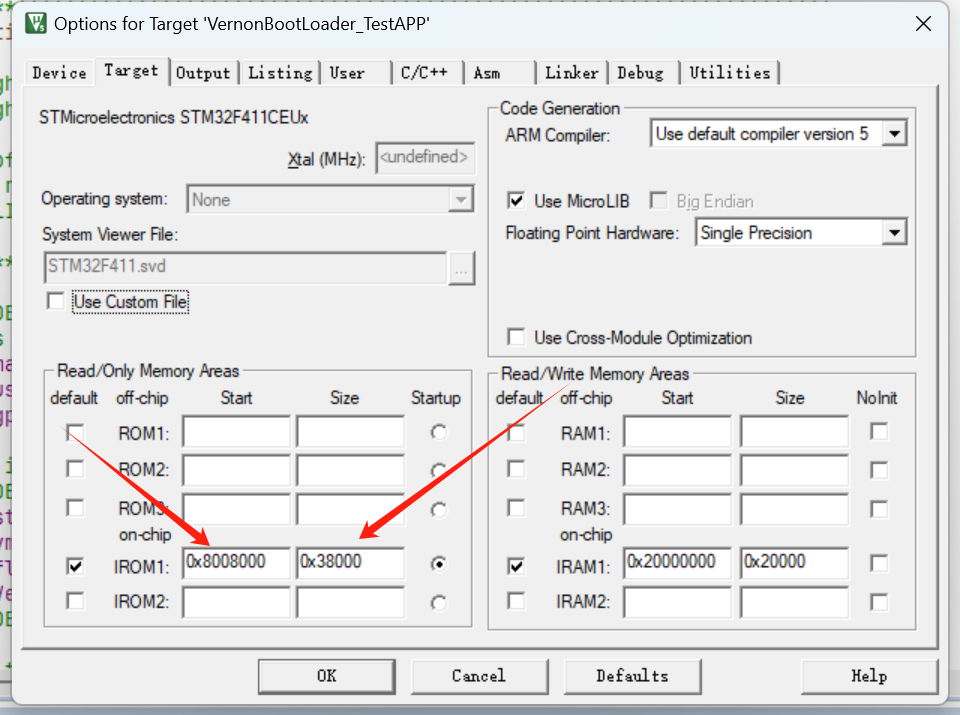The width and height of the screenshot is (960, 715).
Task: Open the Operating system dropdown
Action: pos(460,200)
